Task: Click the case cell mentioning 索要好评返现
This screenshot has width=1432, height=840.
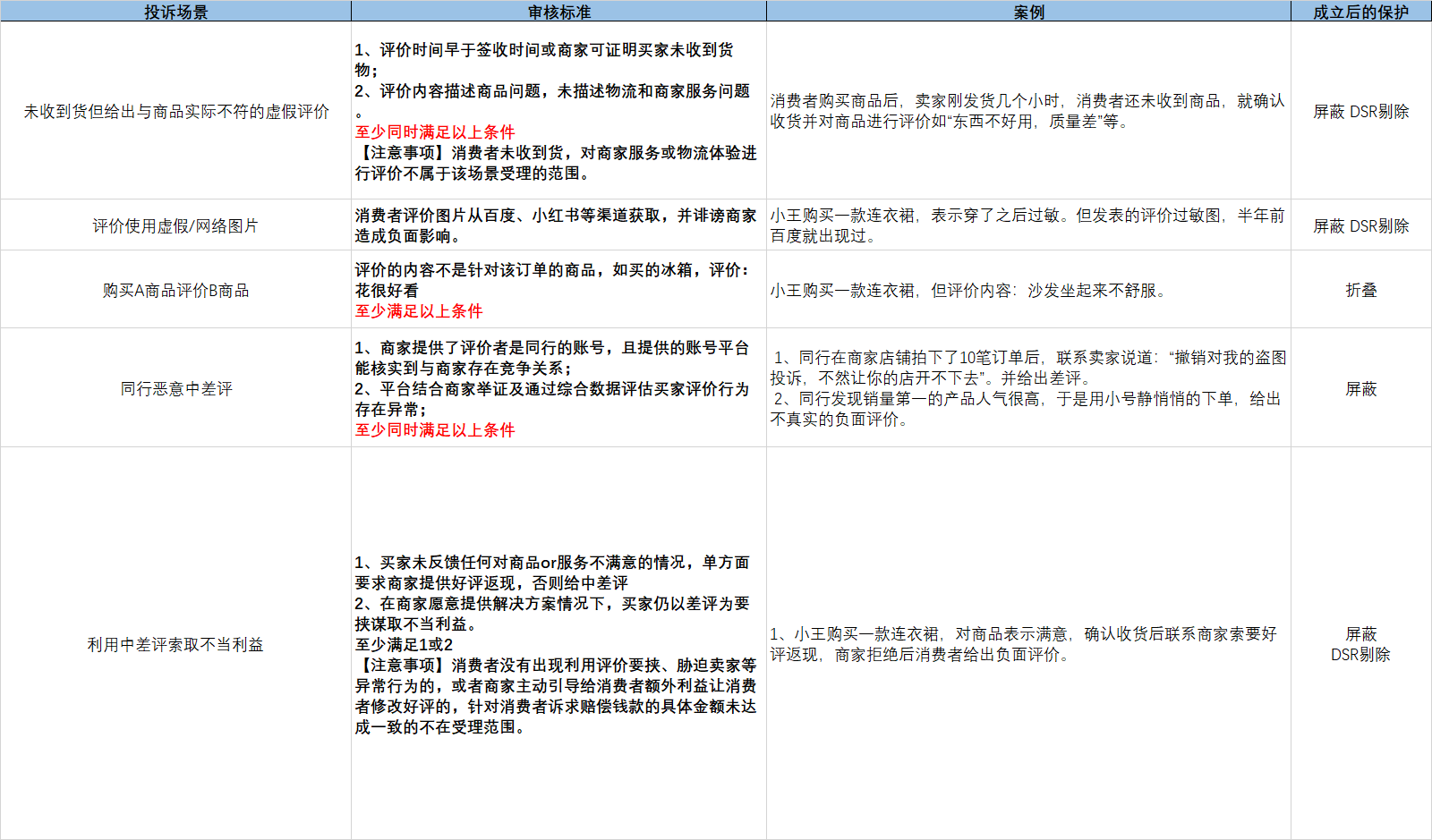Action: click(1028, 644)
